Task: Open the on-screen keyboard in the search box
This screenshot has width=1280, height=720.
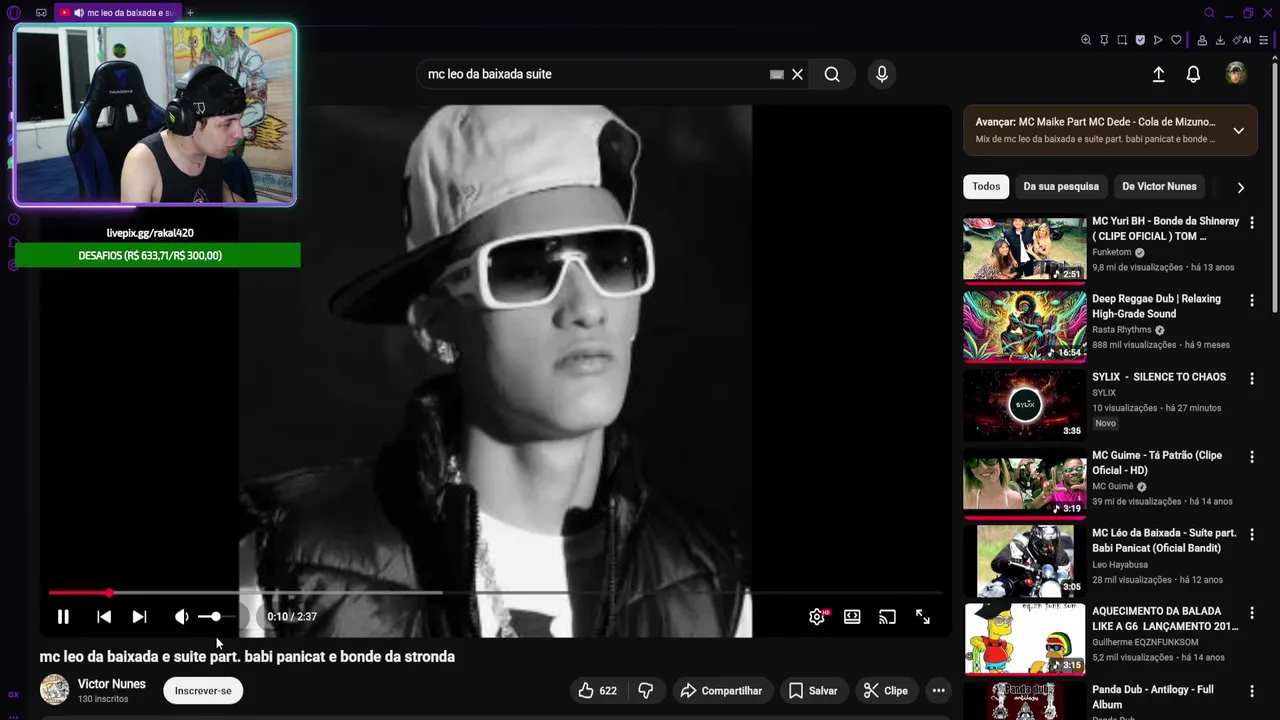Action: coord(777,74)
